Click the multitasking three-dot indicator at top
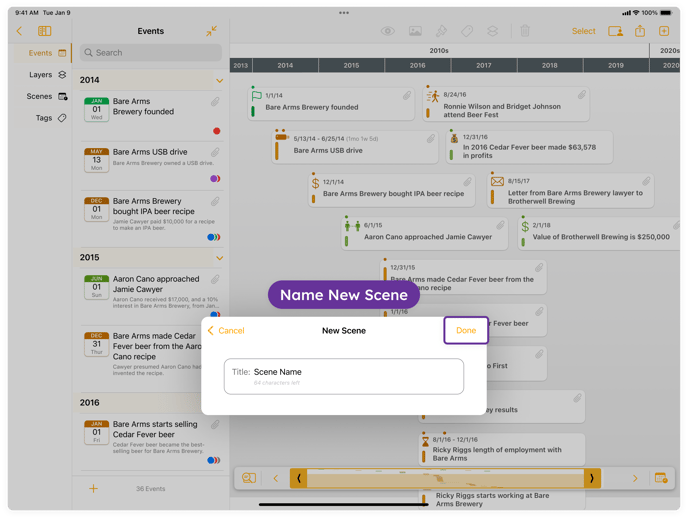 point(344,13)
